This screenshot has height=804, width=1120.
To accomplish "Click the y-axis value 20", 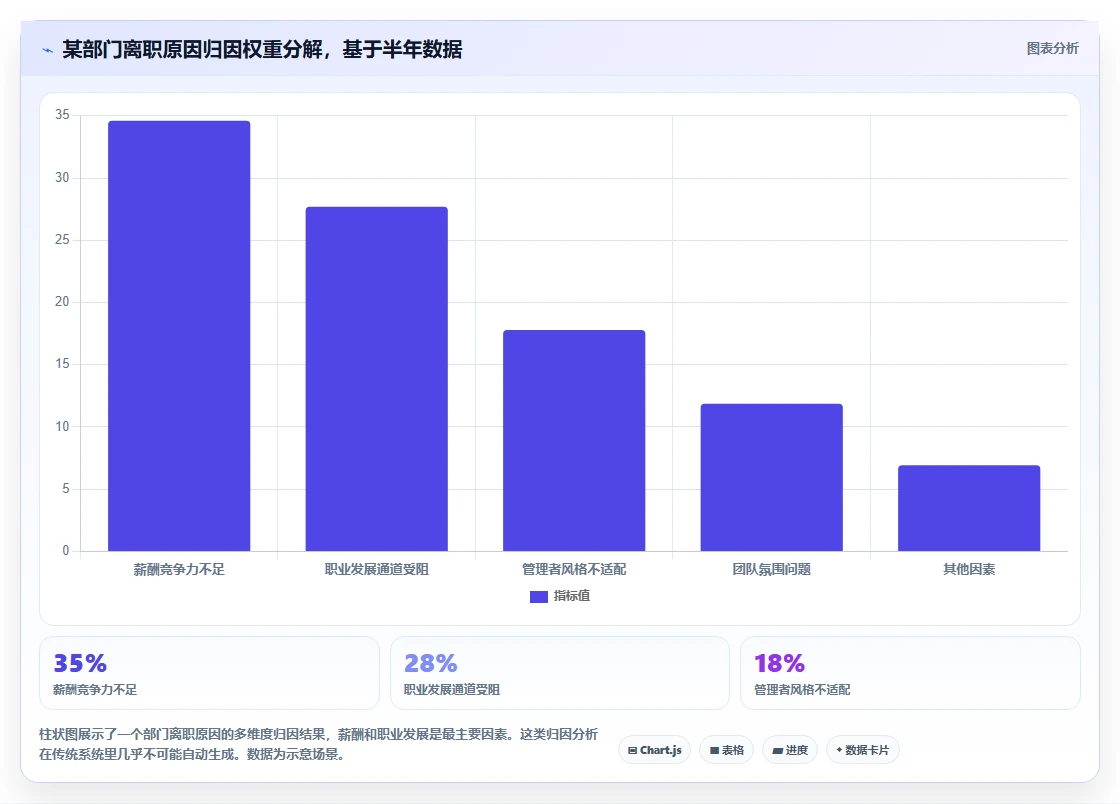I will (62, 302).
